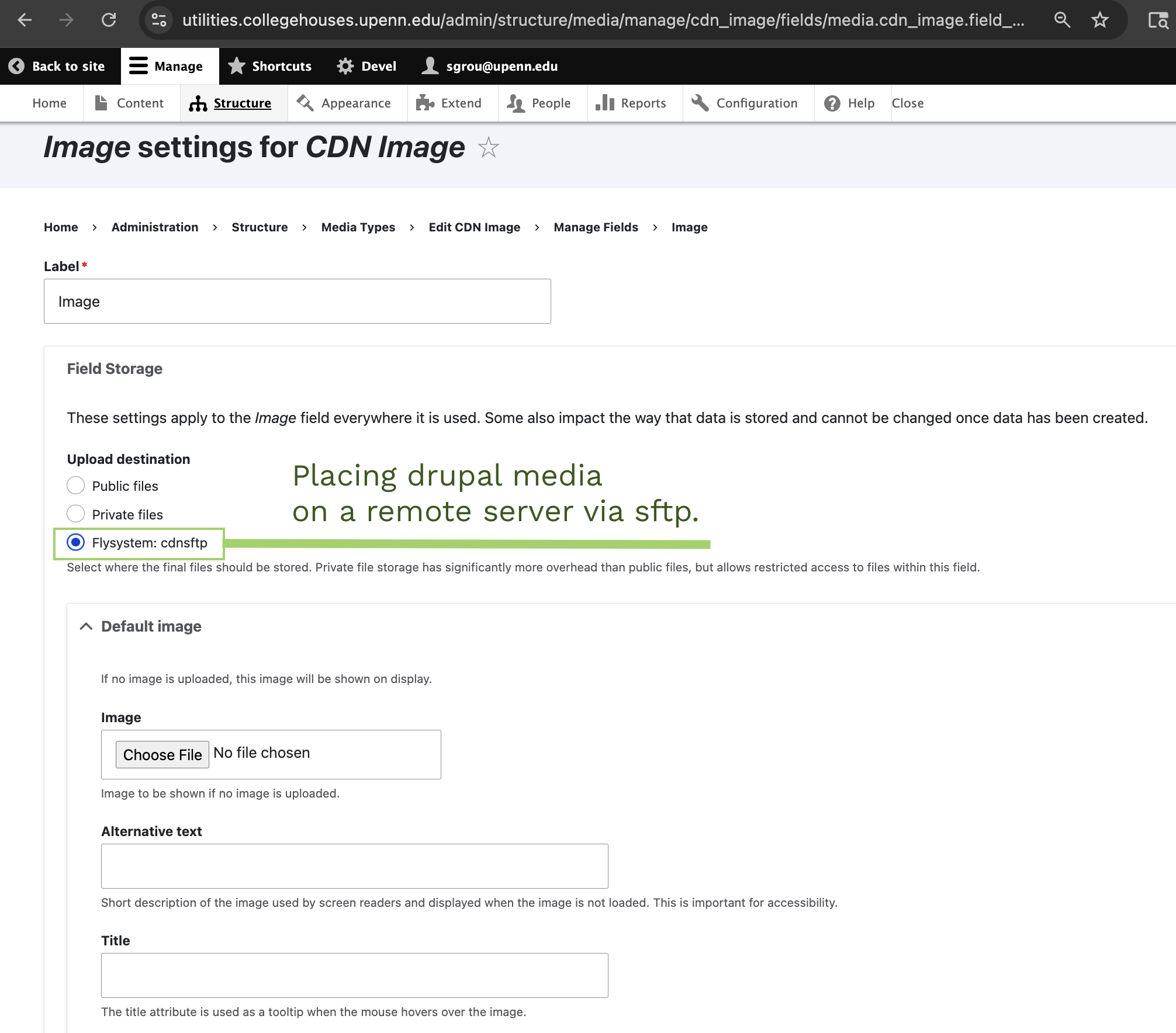1176x1033 pixels.
Task: Click the Reports bar chart icon
Action: 605,103
